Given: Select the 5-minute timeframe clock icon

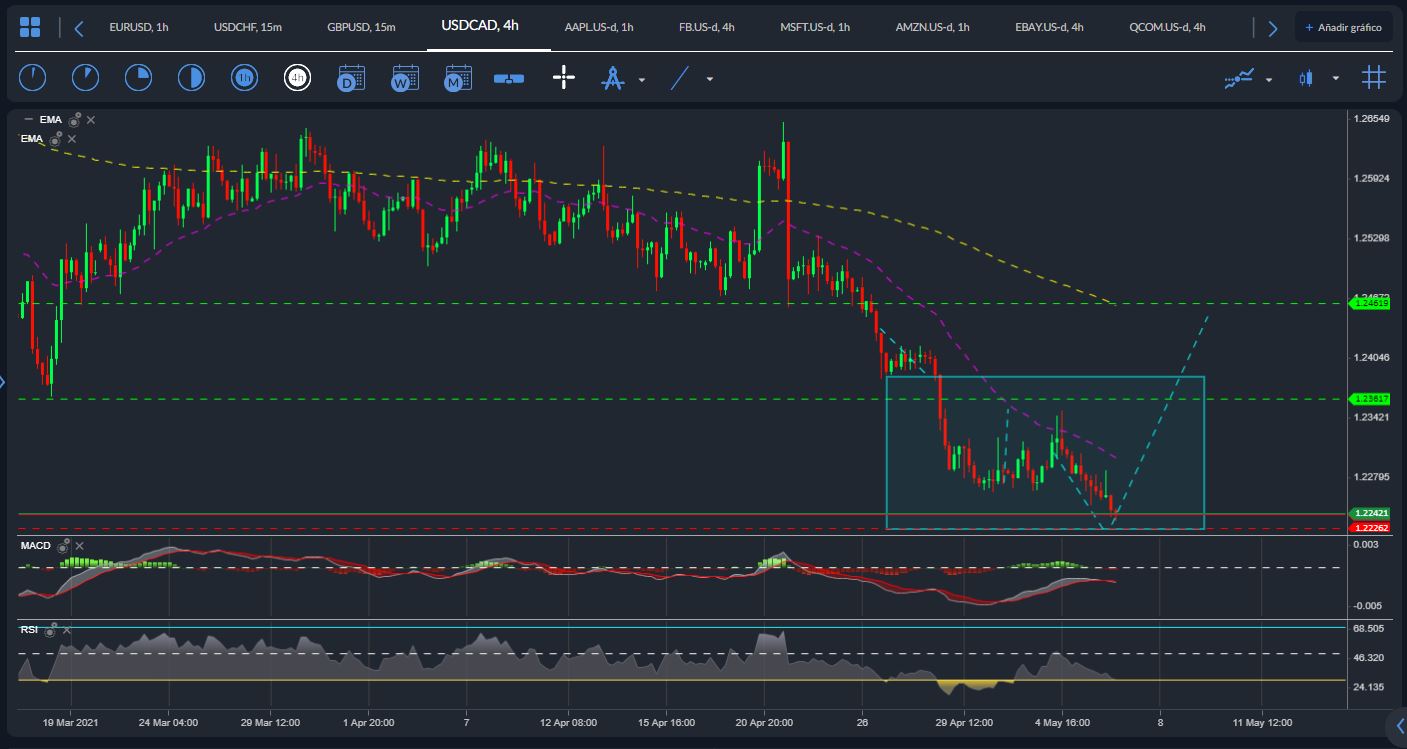Looking at the screenshot, I should (x=85, y=77).
